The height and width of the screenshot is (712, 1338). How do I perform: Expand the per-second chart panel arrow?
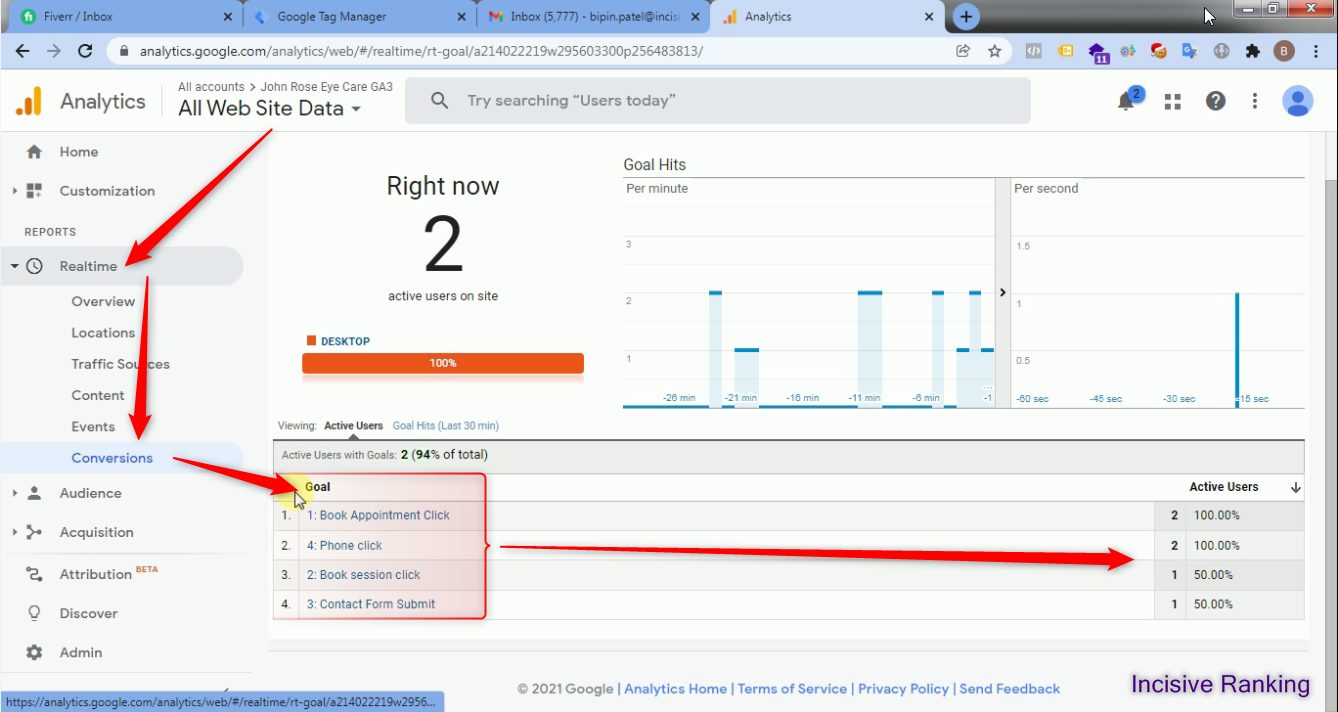(x=1002, y=292)
